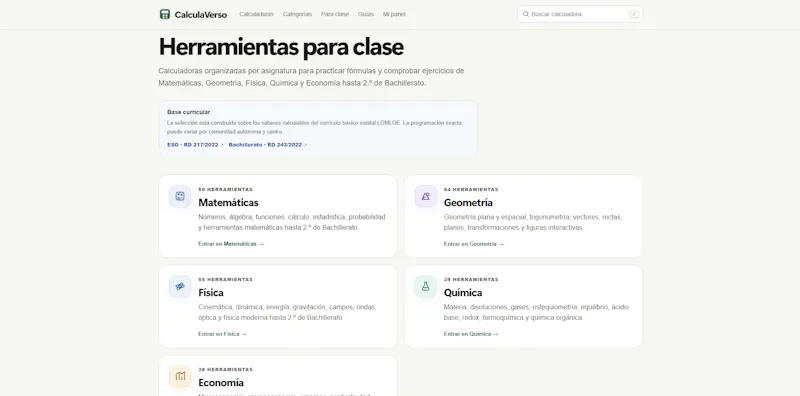Click the search magnifier icon
Viewport: 800px width, 396px height.
[x=526, y=14]
